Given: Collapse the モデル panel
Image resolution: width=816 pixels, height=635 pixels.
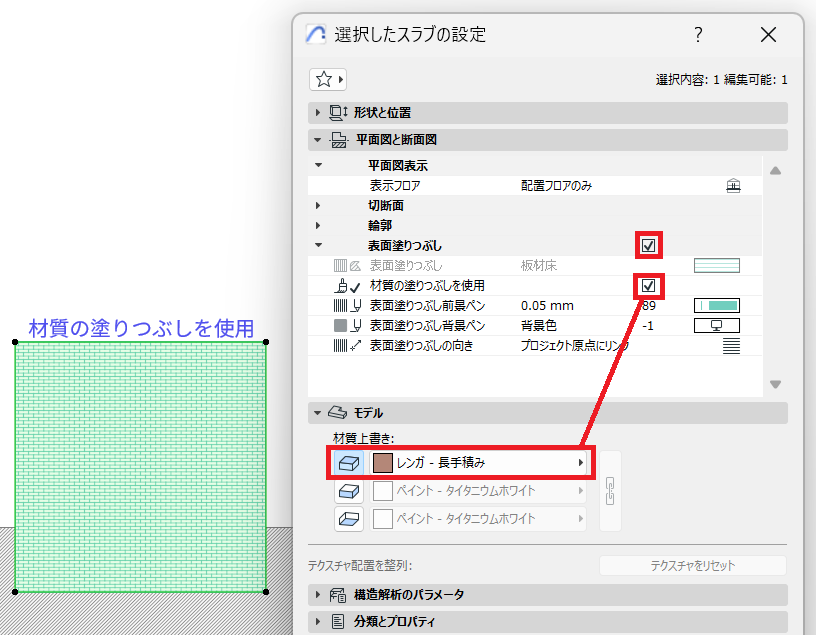Looking at the screenshot, I should (318, 413).
